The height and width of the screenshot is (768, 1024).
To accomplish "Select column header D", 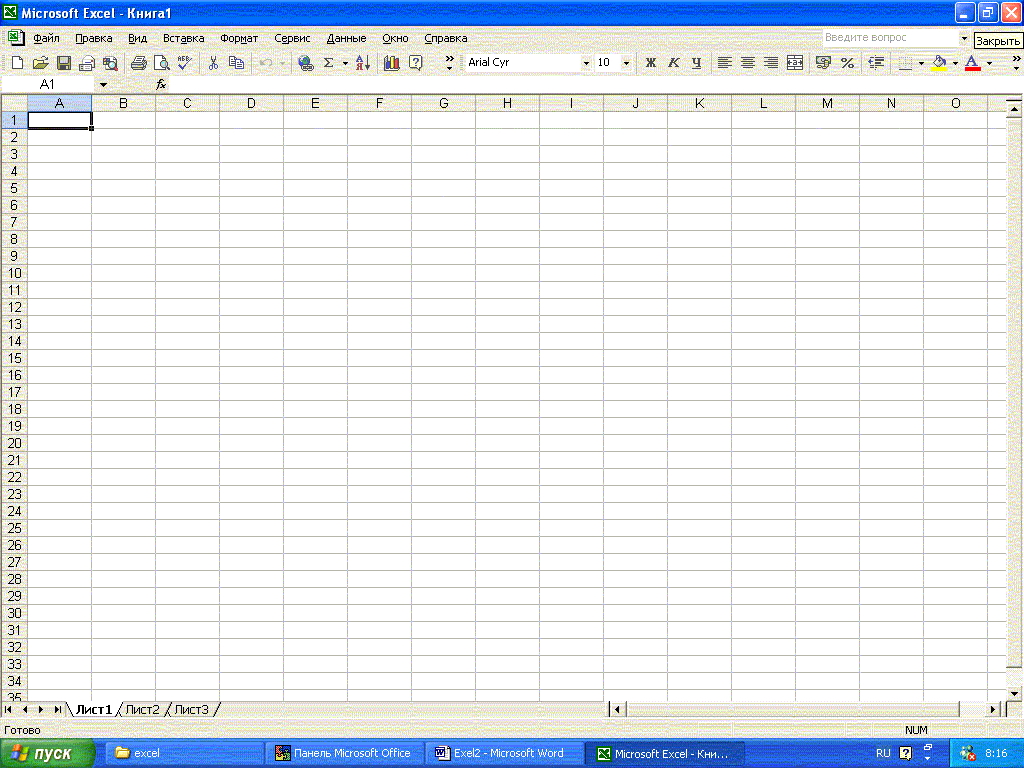I will point(251,103).
